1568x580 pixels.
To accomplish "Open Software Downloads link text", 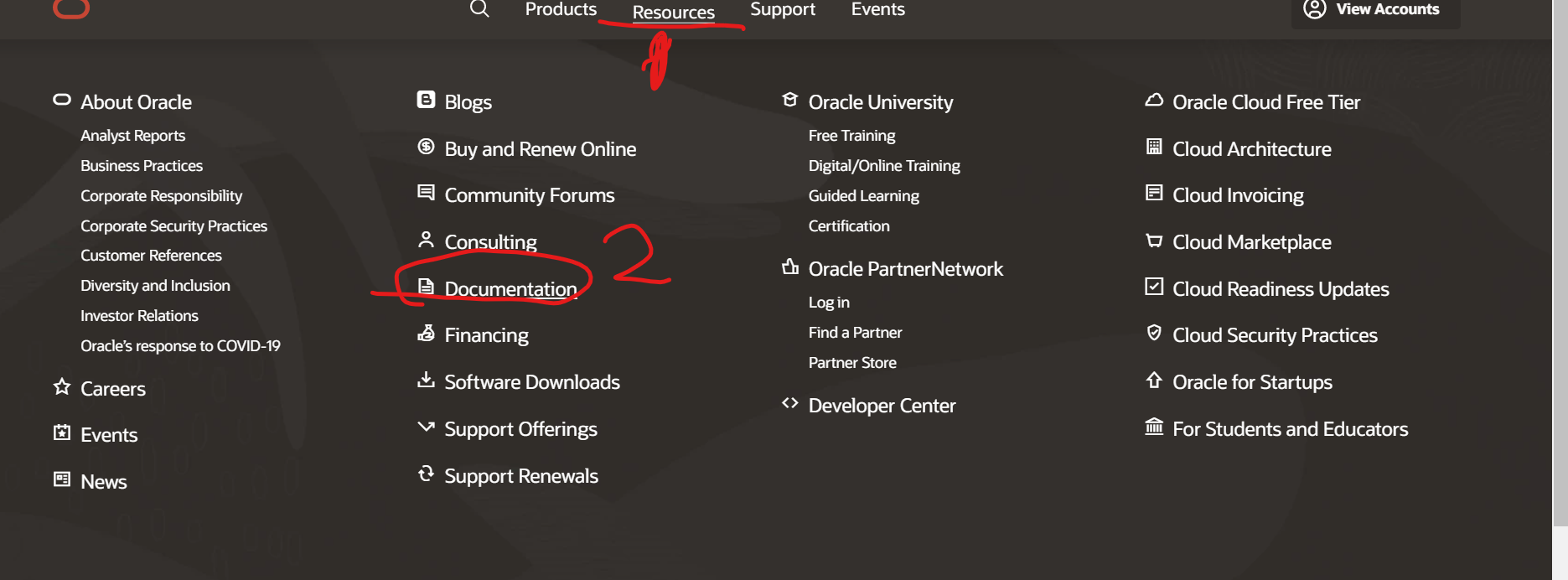I will [532, 382].
